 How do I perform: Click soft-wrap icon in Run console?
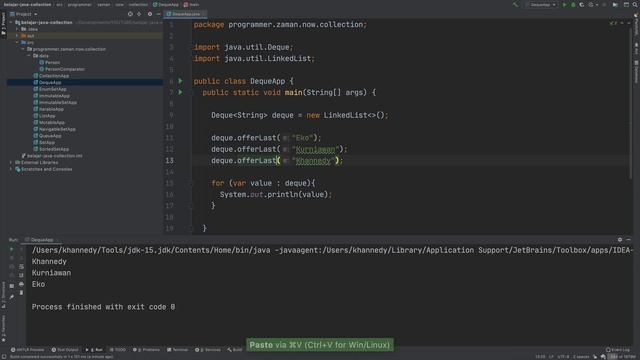coord(21,267)
